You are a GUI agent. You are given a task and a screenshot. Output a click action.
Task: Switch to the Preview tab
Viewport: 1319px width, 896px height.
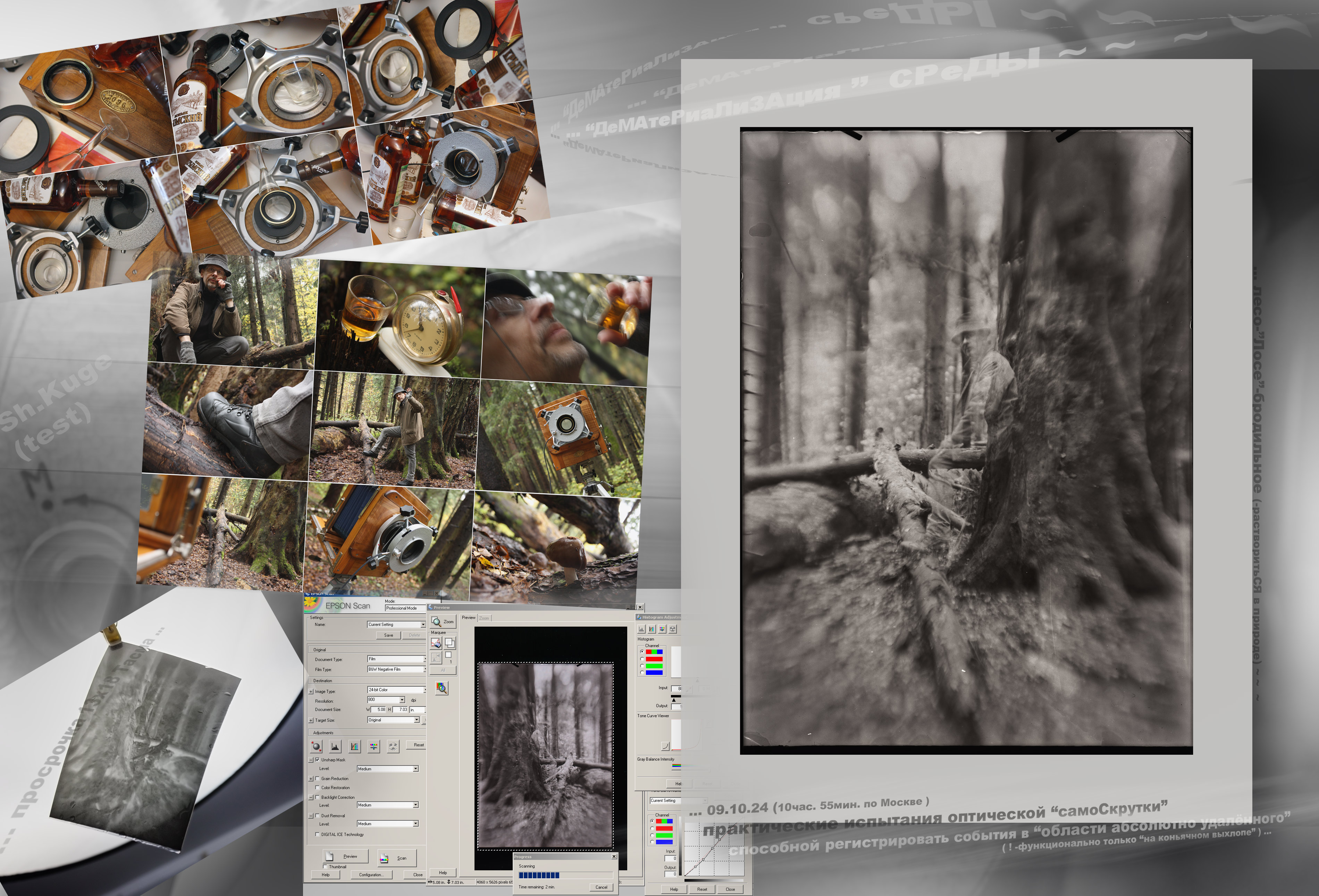click(x=468, y=617)
